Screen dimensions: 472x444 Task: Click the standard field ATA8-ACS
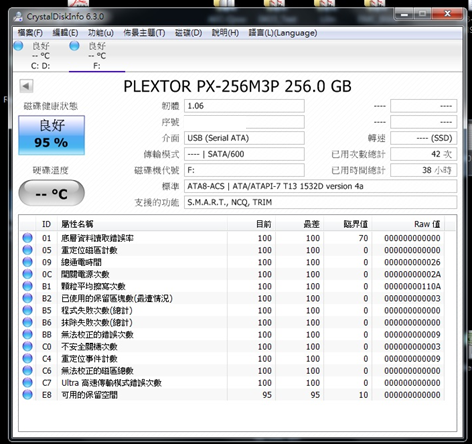(320, 186)
